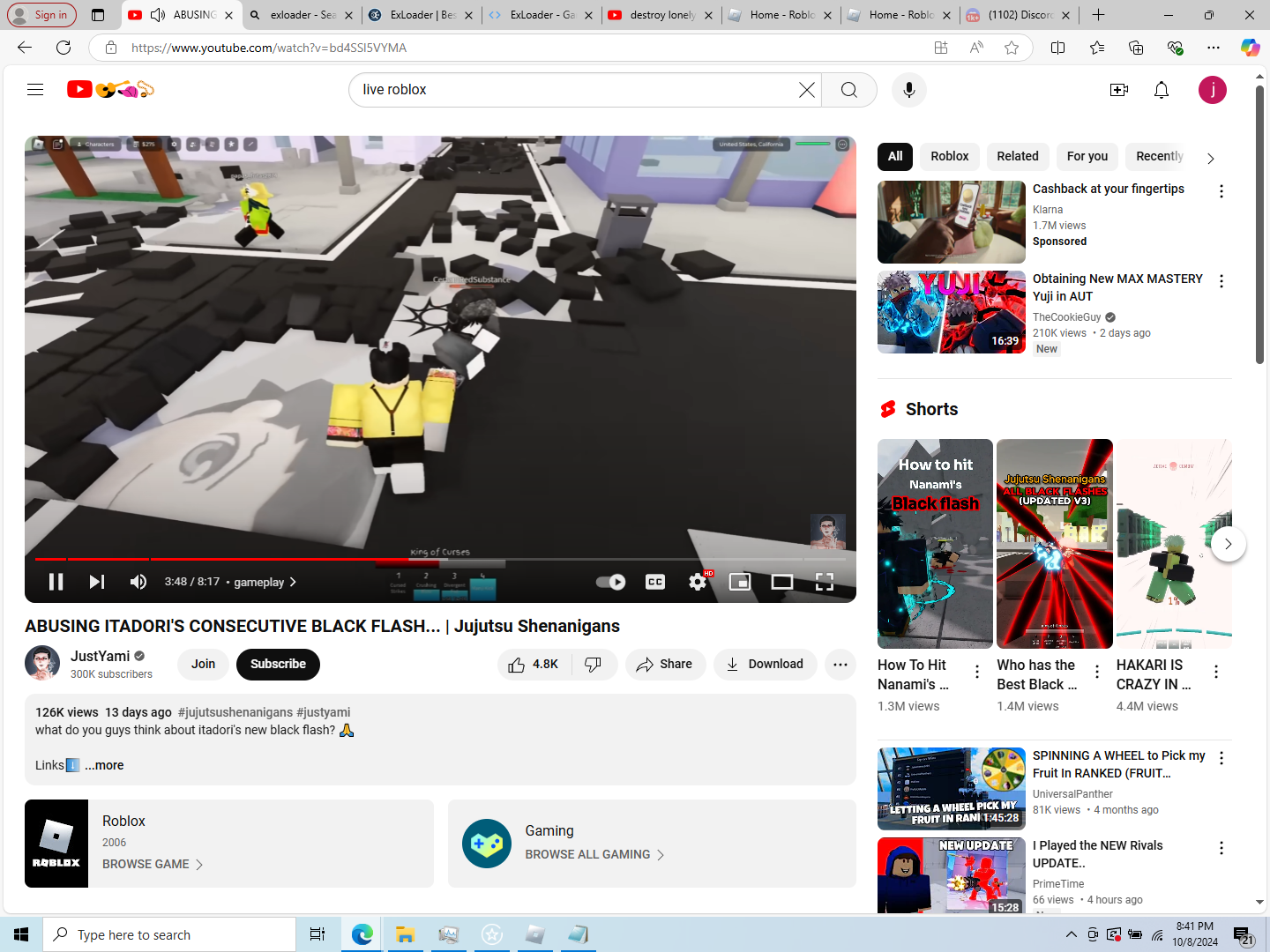1270x952 pixels.
Task: Open options for HAKARI IS CRAZY short
Action: click(1216, 672)
